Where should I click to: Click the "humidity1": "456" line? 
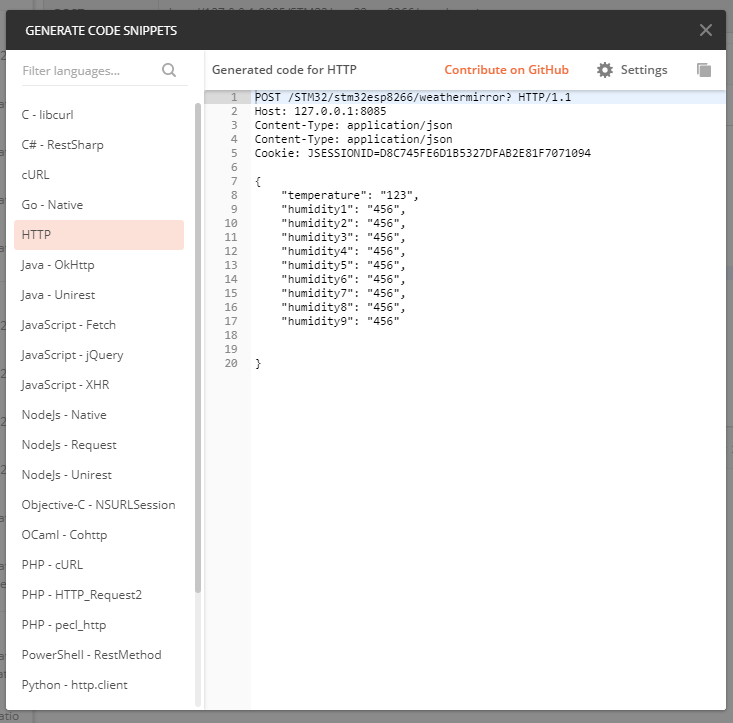[x=343, y=209]
